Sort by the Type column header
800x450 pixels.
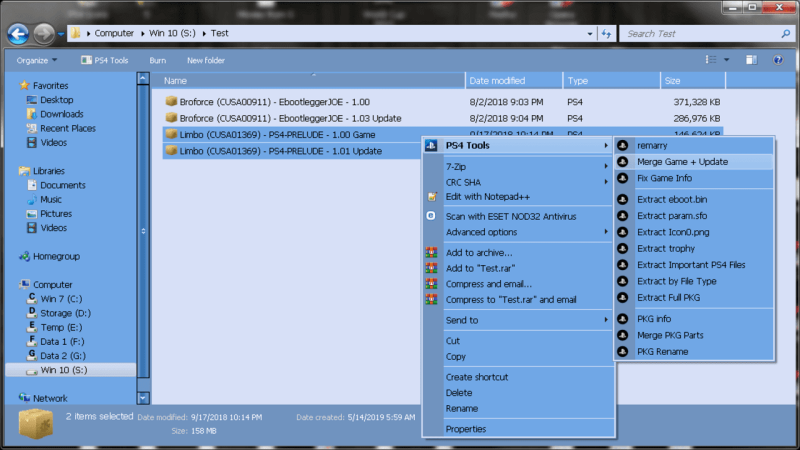tap(611, 81)
